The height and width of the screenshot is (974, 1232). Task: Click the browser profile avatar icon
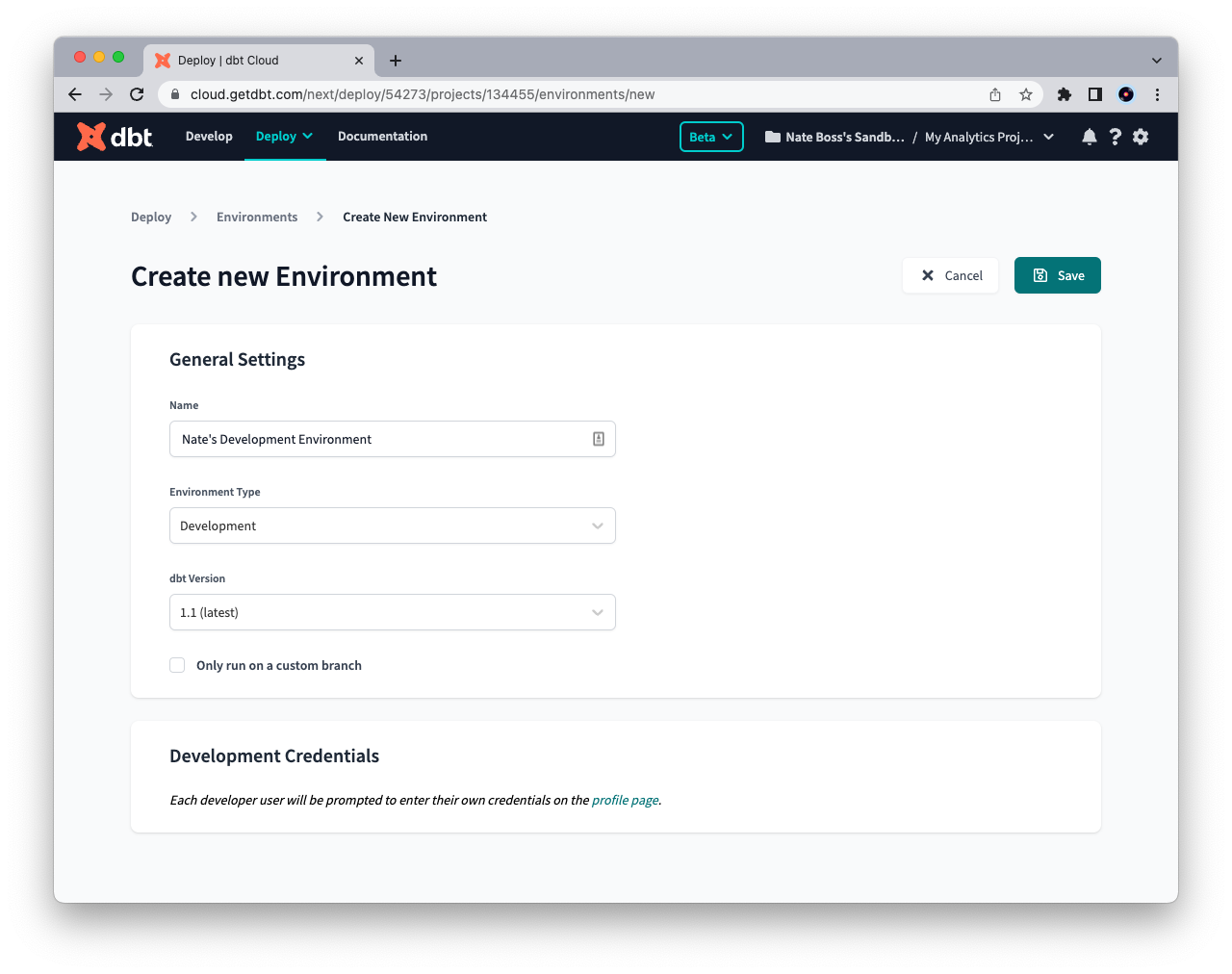[1126, 94]
